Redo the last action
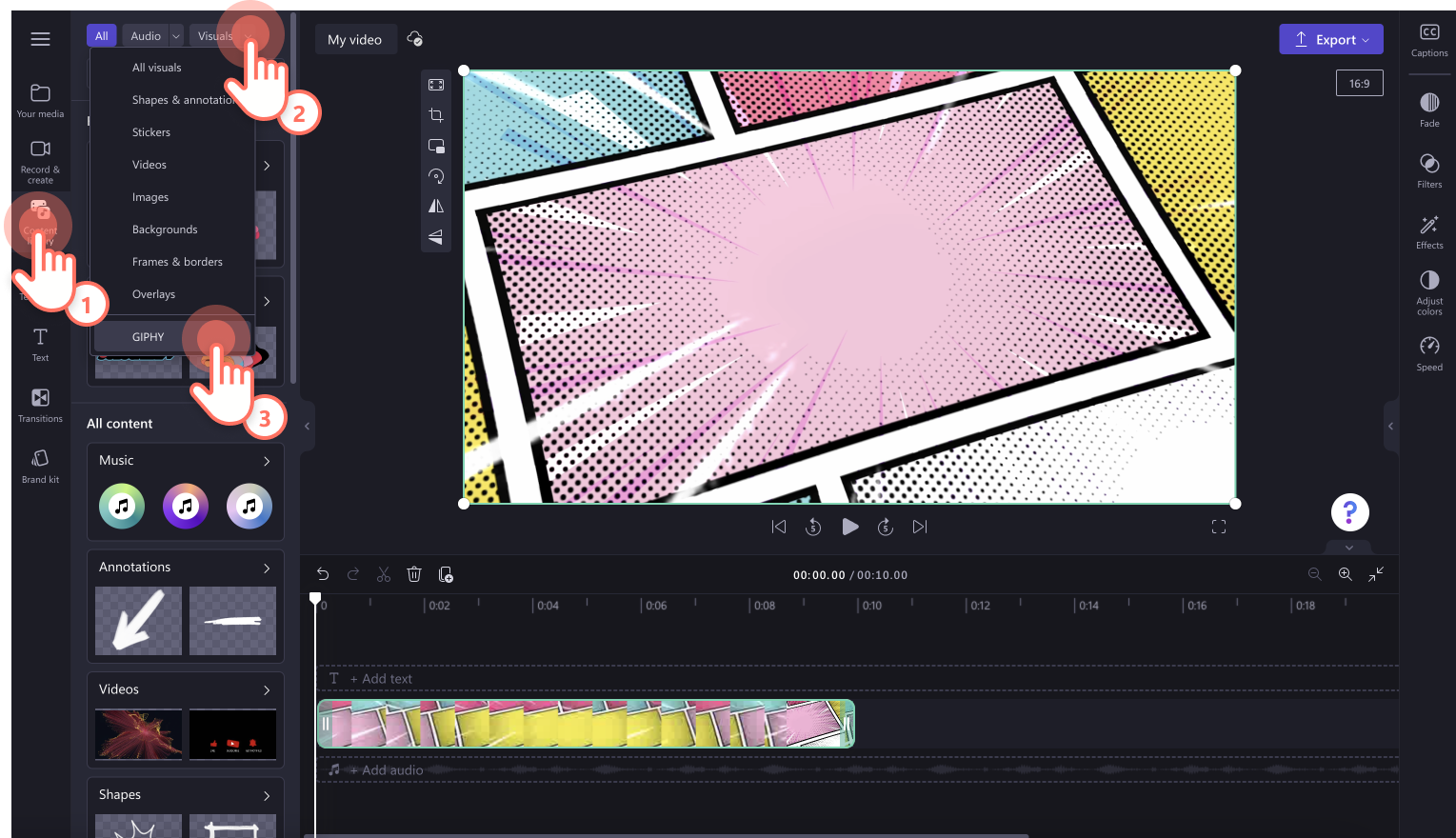This screenshot has width=1456, height=838. click(x=353, y=574)
